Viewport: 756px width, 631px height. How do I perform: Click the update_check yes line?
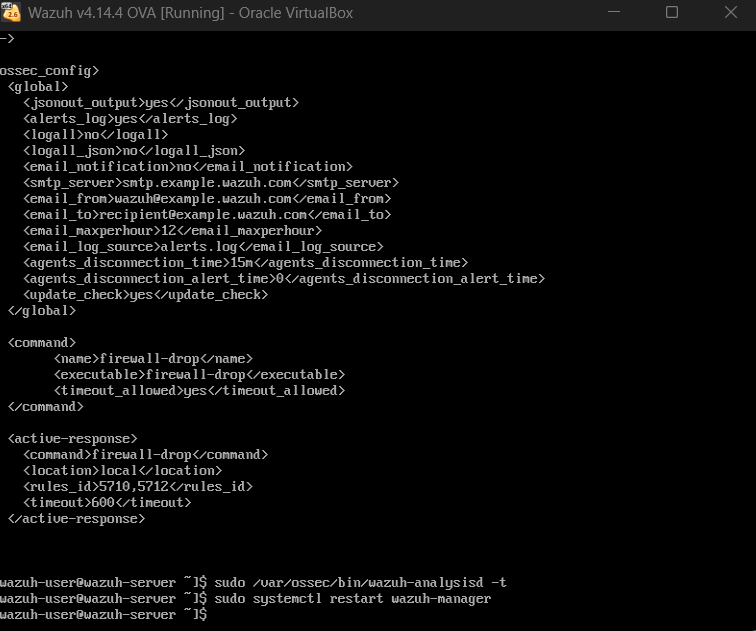click(146, 295)
